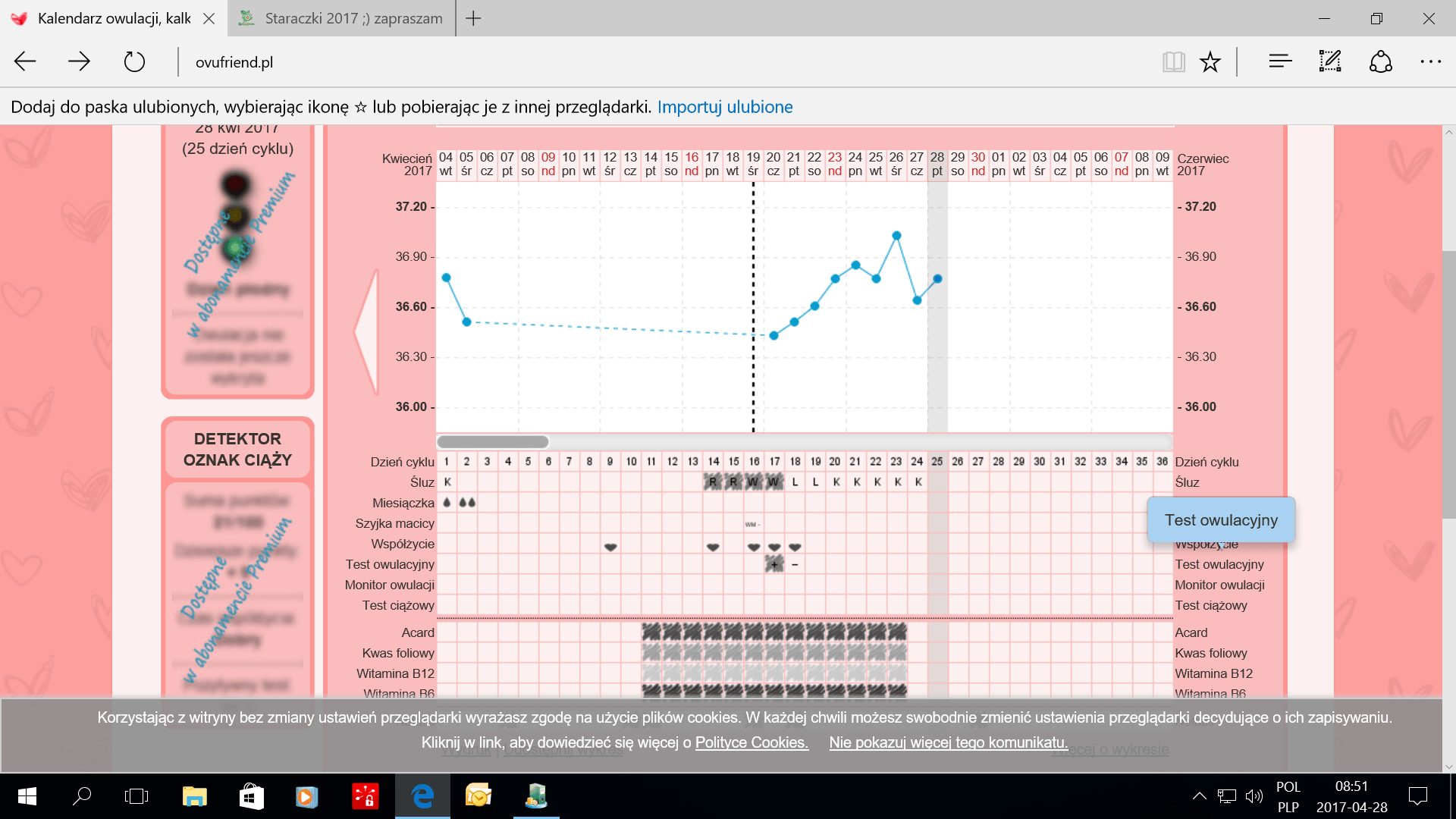Open the Reading view book icon
The width and height of the screenshot is (1456, 819).
click(x=1173, y=61)
